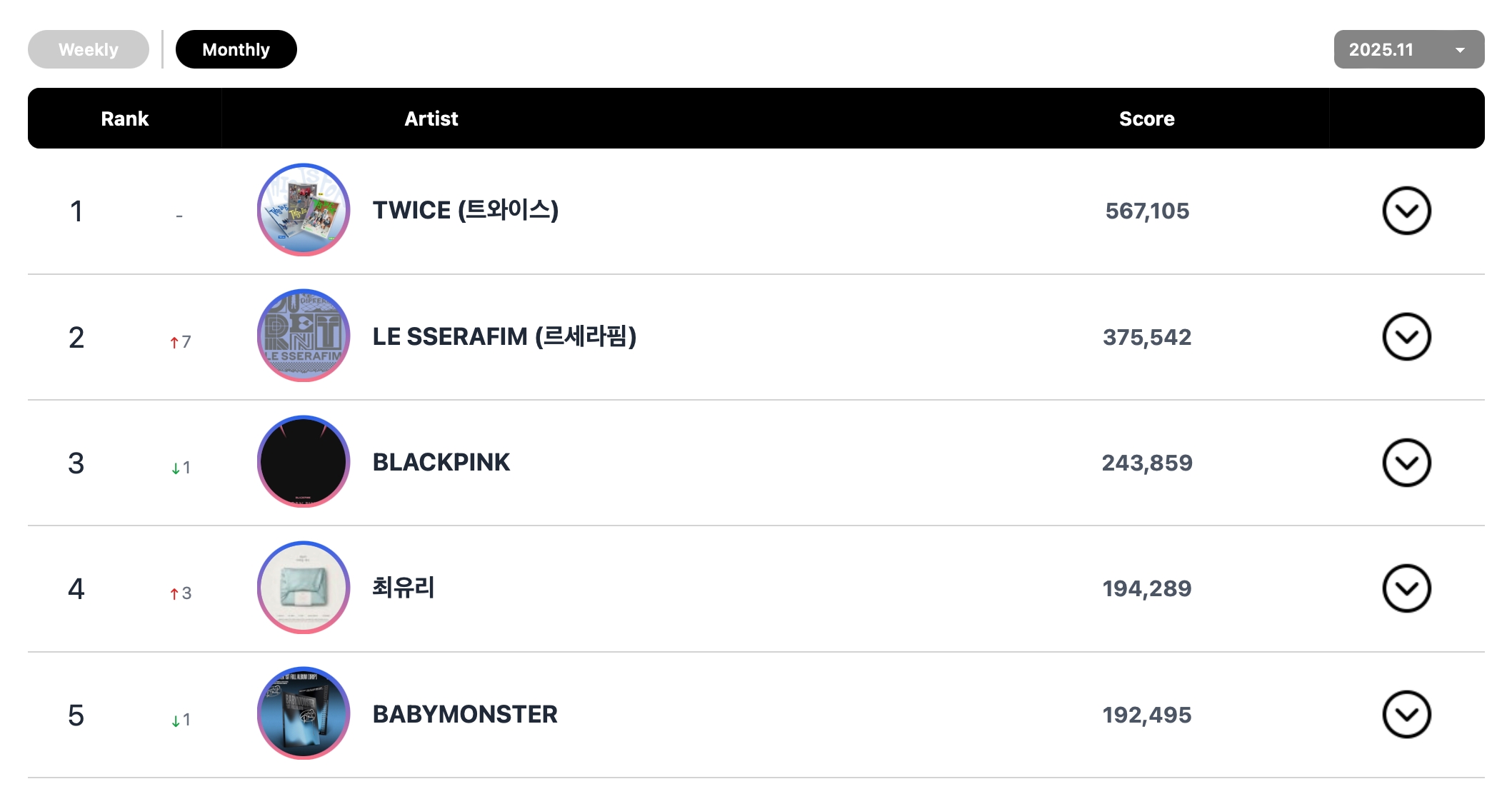1512x789 pixels.
Task: Click the Score column header
Action: 1146,119
